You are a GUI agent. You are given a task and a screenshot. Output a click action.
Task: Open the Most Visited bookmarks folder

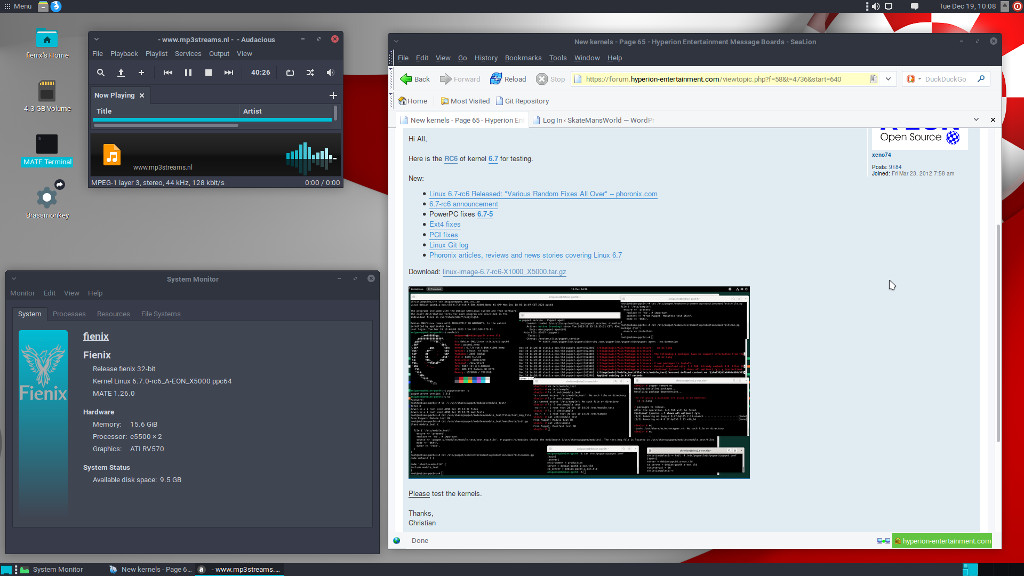[464, 101]
